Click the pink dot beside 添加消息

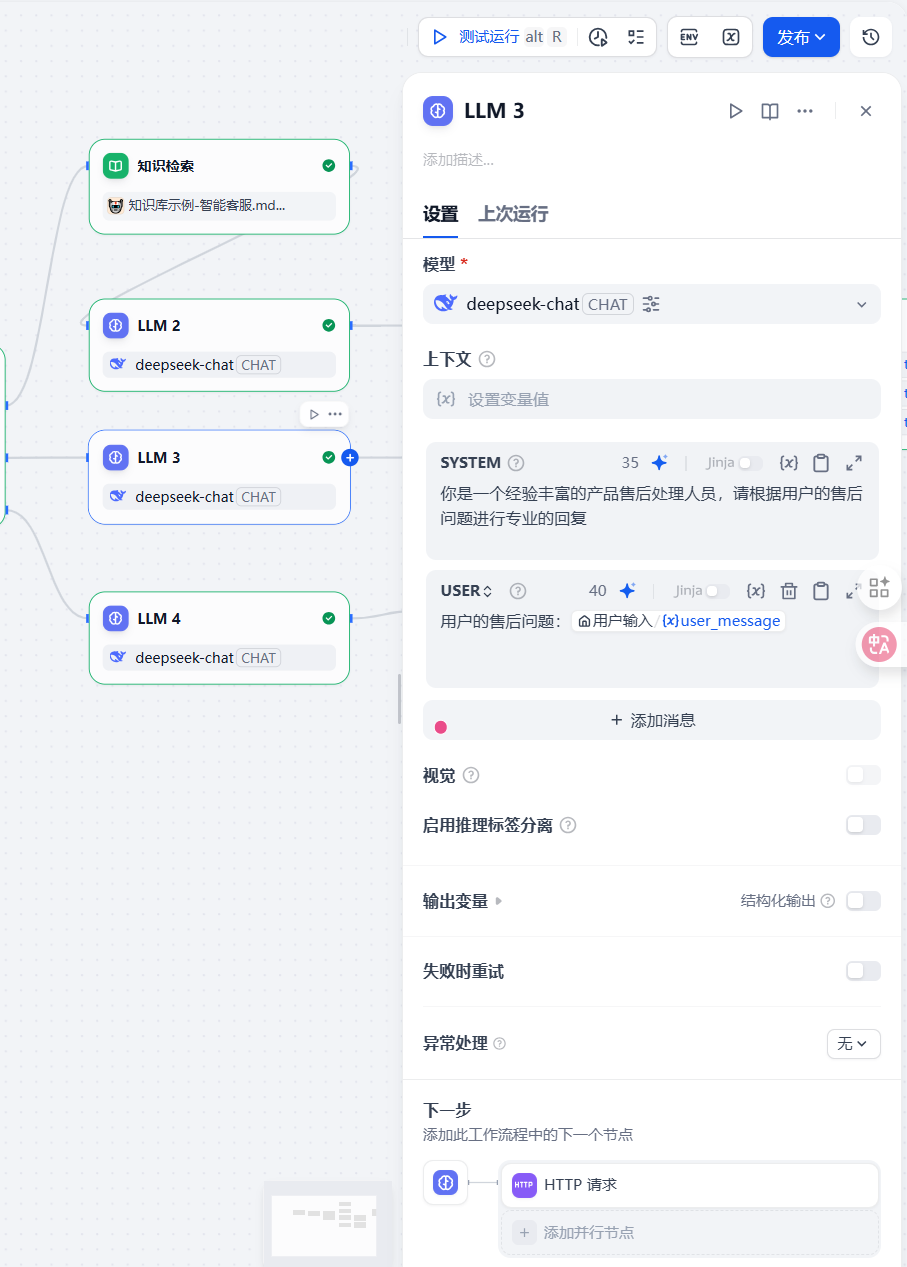pyautogui.click(x=441, y=727)
